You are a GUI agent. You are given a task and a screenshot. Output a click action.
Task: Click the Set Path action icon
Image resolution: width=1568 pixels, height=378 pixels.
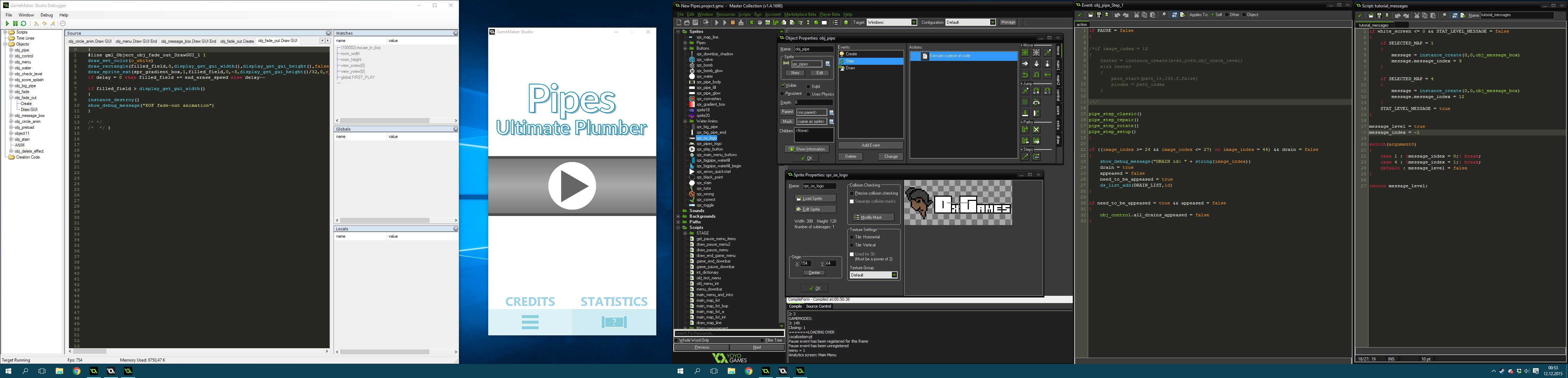coord(1025,129)
